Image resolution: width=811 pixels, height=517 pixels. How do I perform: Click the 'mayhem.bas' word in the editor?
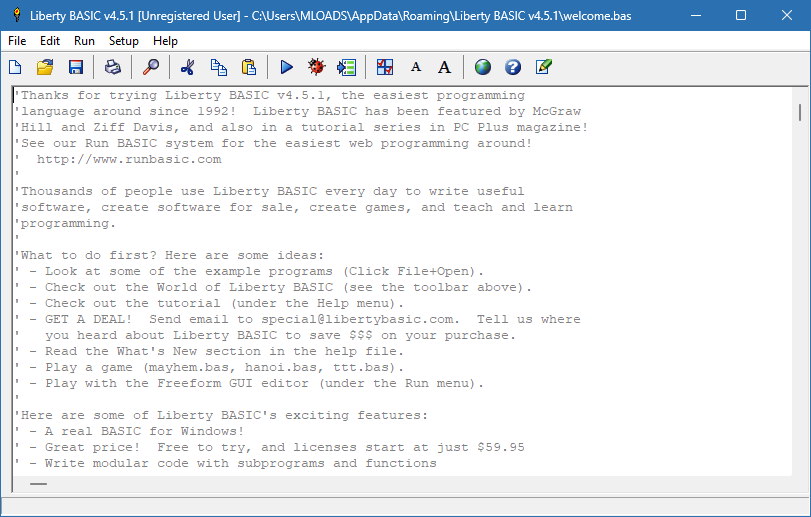(x=189, y=368)
